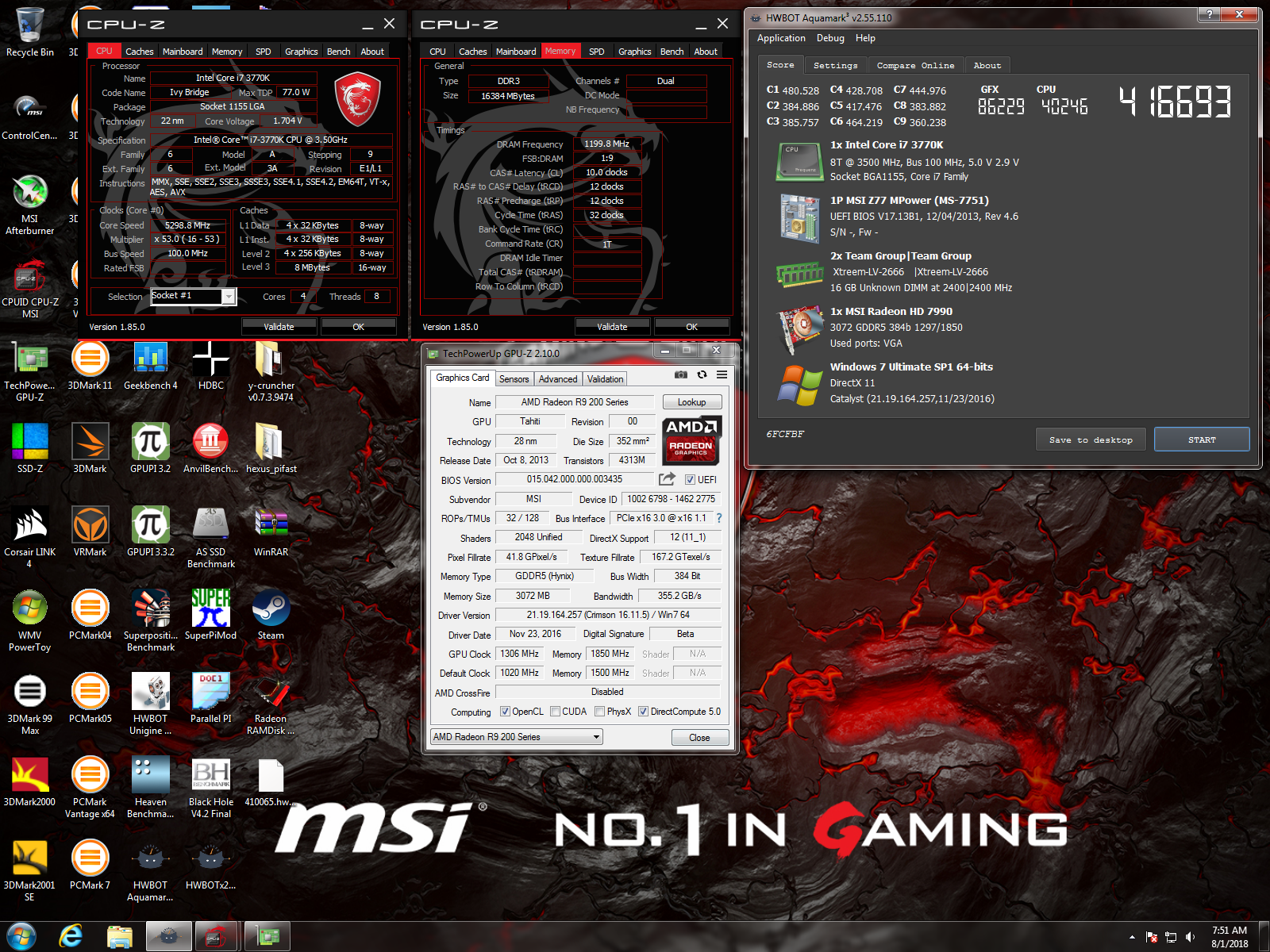Switch to Caches tab in left CPU-Z
The image size is (1270, 952).
click(140, 52)
